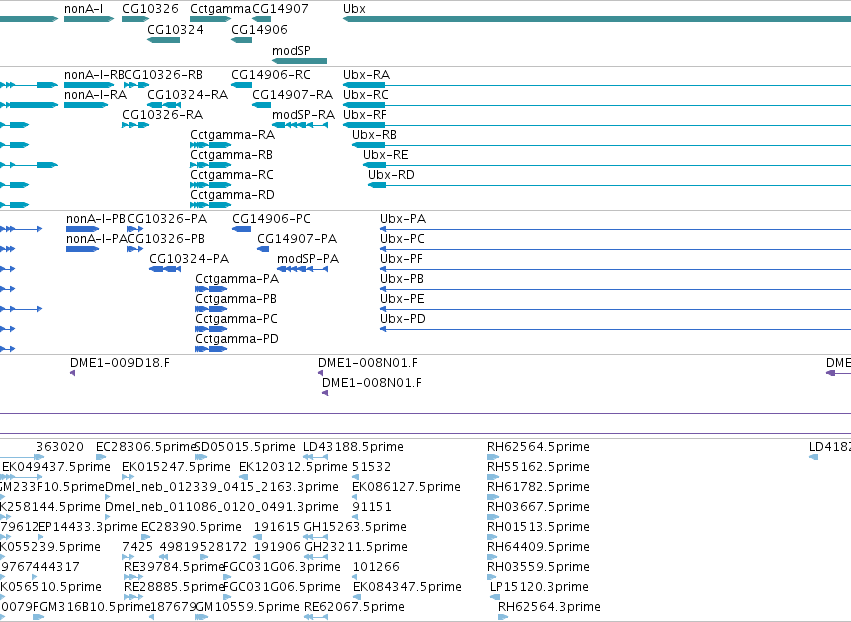Select the Ubx gene label
This screenshot has height=622, width=851.
point(354,9)
